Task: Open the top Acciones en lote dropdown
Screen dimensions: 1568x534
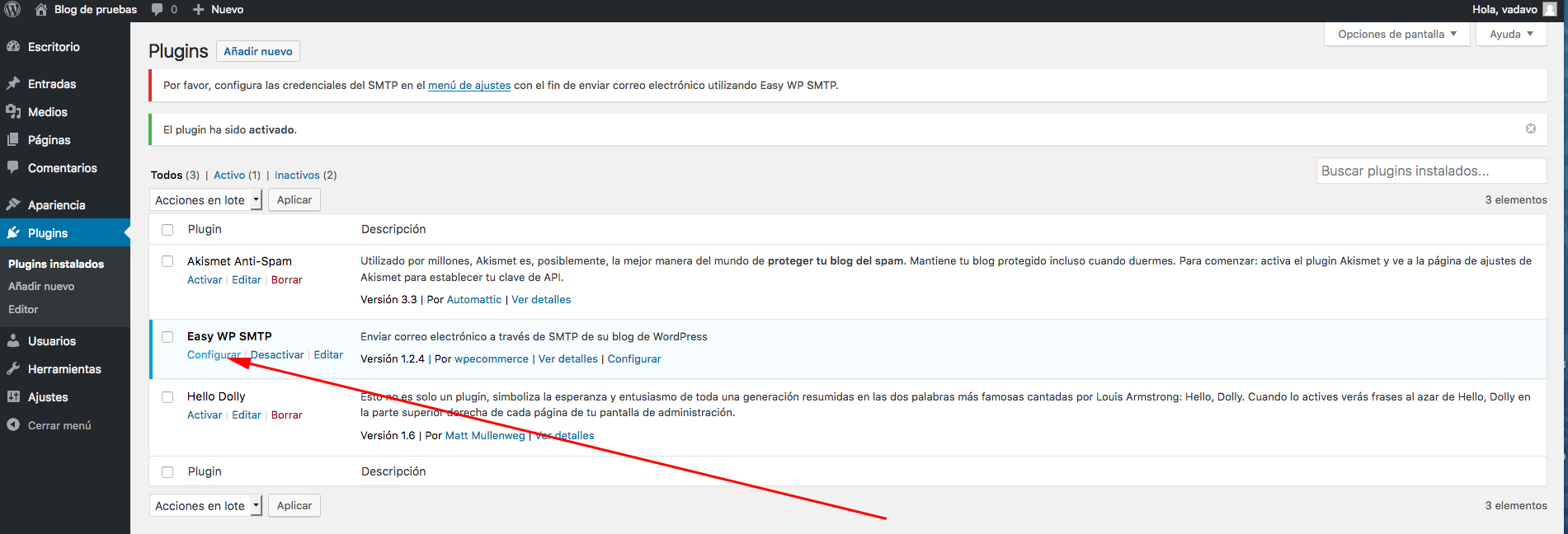Action: click(205, 200)
